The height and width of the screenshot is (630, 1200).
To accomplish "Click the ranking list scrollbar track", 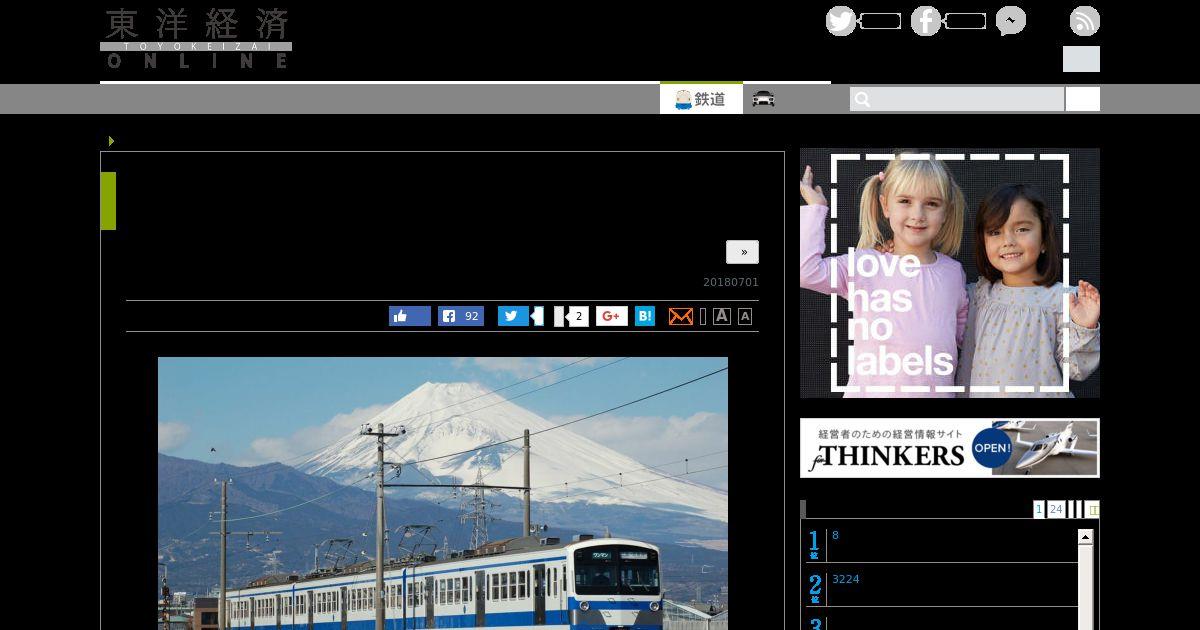I will 1085,588.
